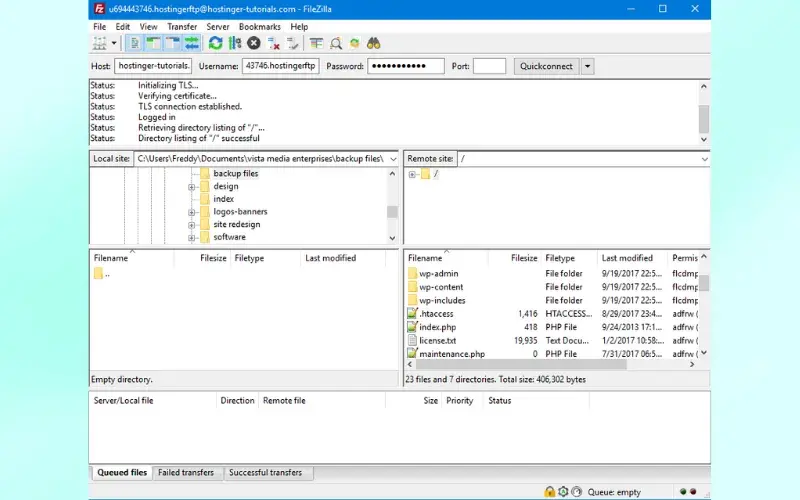The image size is (800, 500).
Task: Click the Username input field
Action: [281, 66]
